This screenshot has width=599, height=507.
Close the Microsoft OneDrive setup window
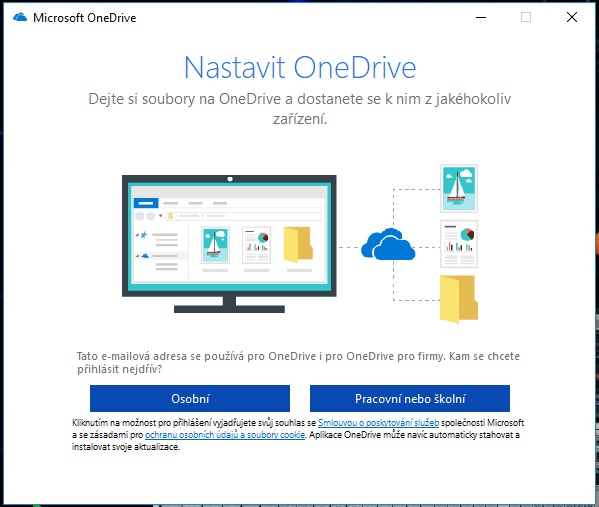coord(572,17)
